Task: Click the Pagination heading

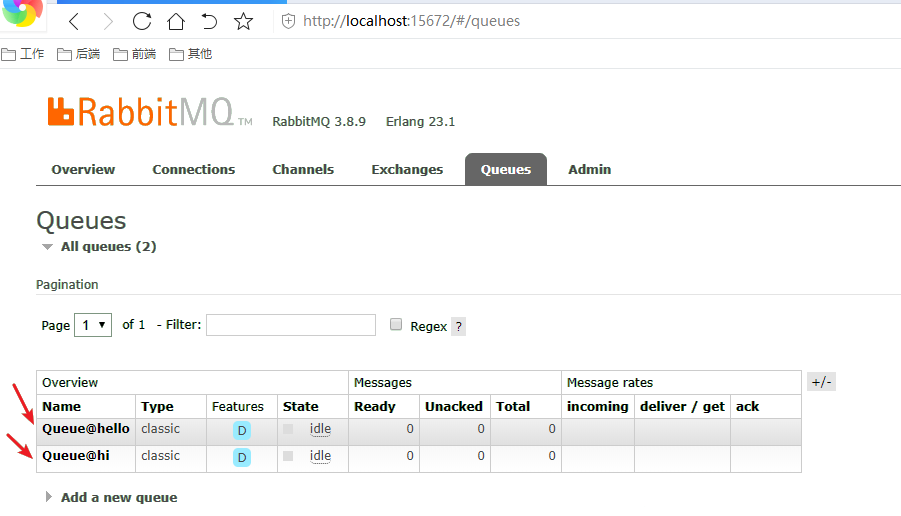Action: tap(67, 285)
